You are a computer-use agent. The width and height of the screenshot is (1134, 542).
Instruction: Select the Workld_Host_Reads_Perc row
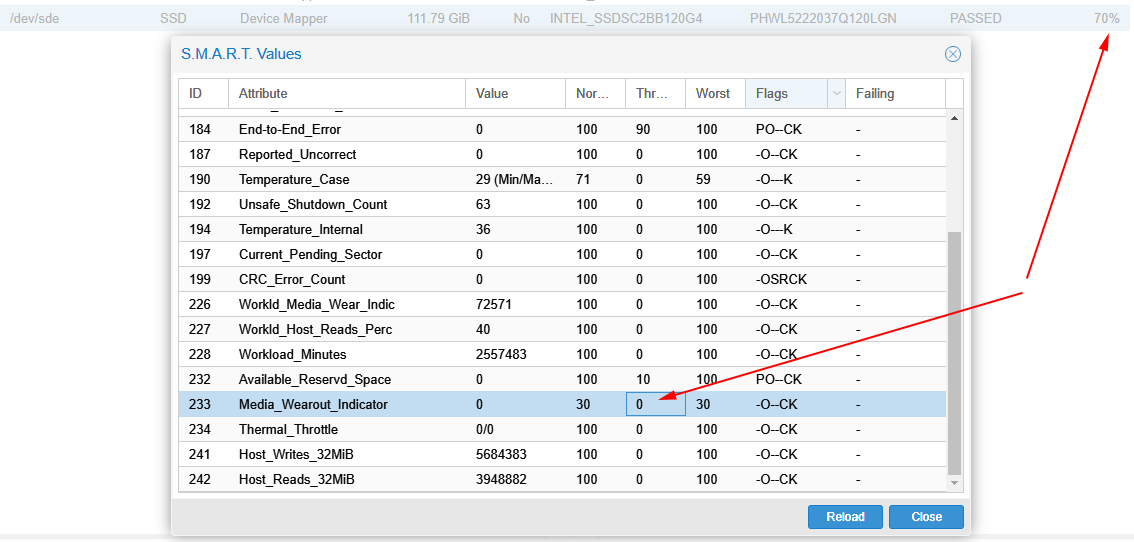pos(563,329)
